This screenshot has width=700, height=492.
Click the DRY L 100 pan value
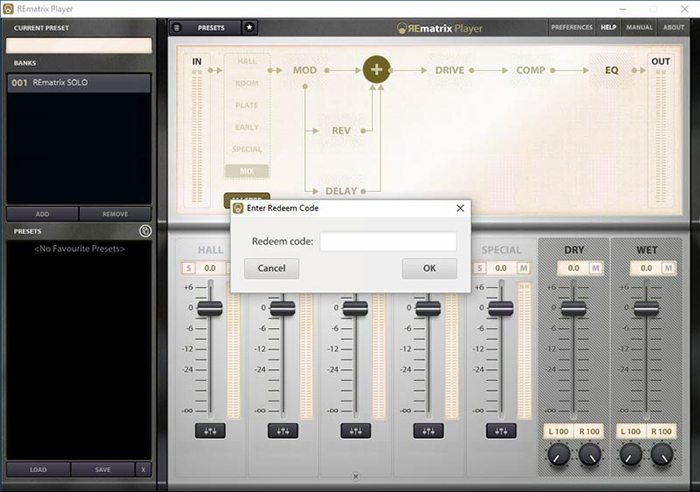(558, 431)
